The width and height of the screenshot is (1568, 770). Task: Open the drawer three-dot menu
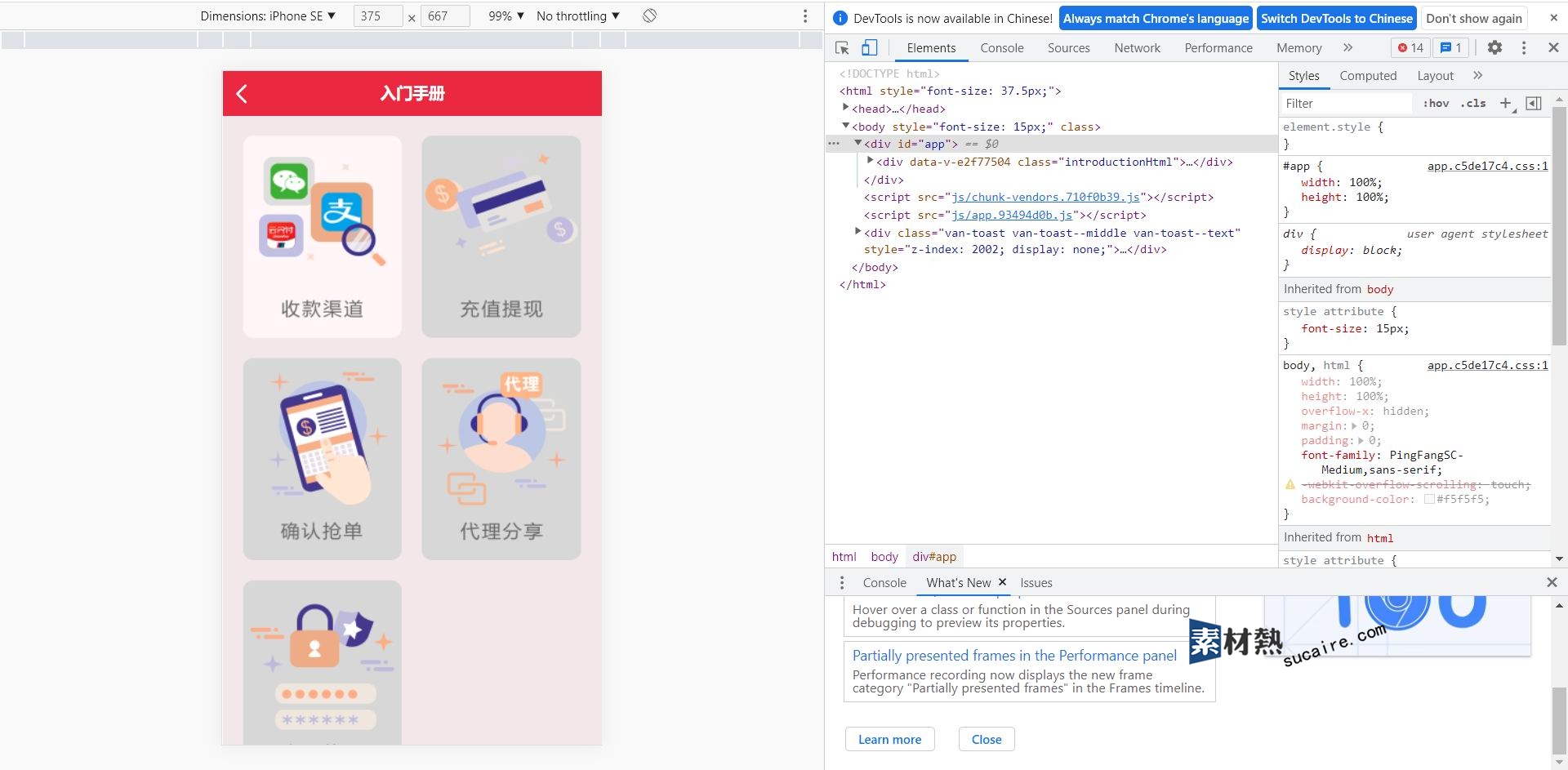[842, 583]
